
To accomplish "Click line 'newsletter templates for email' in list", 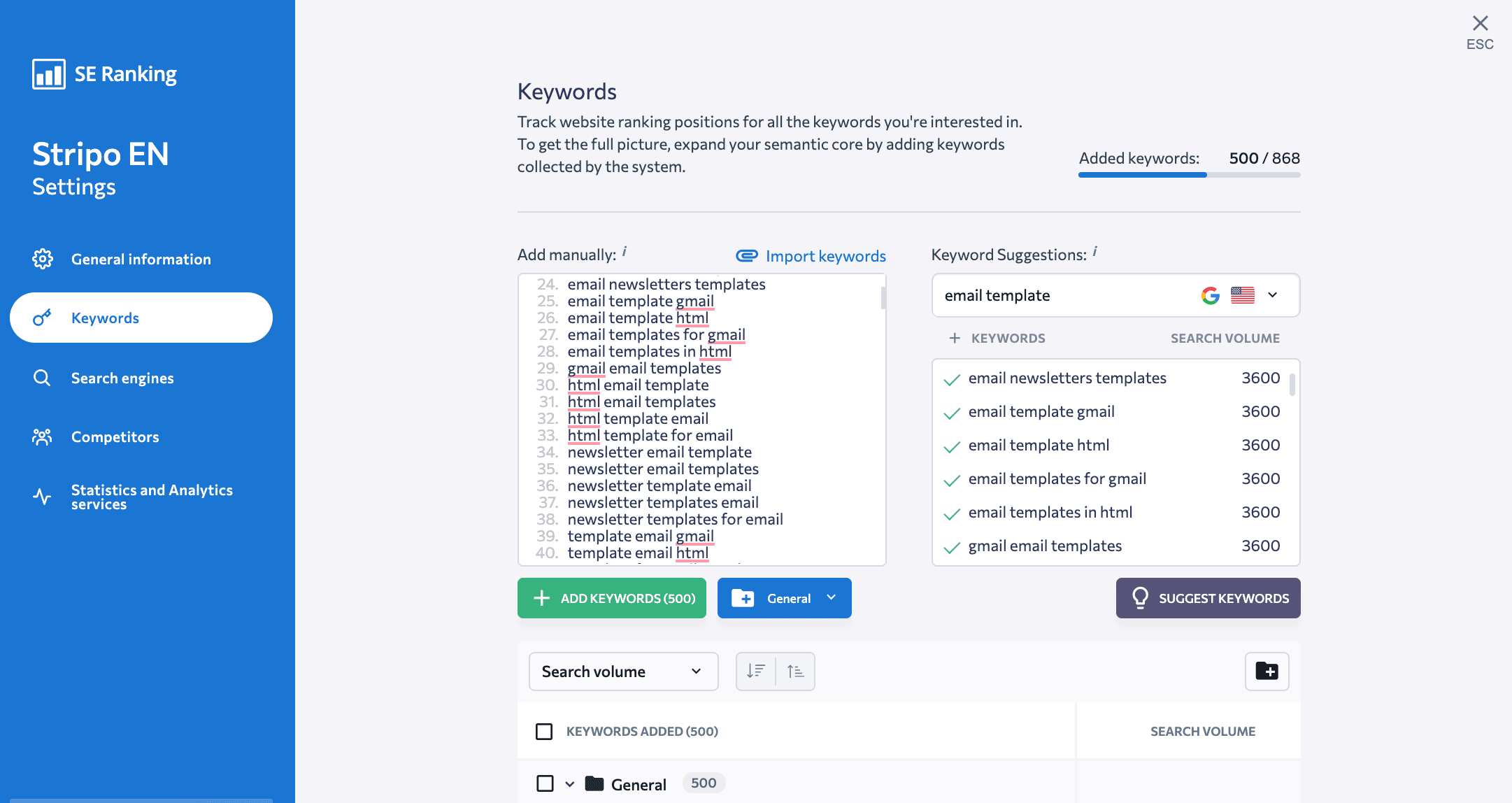I will coord(675,519).
